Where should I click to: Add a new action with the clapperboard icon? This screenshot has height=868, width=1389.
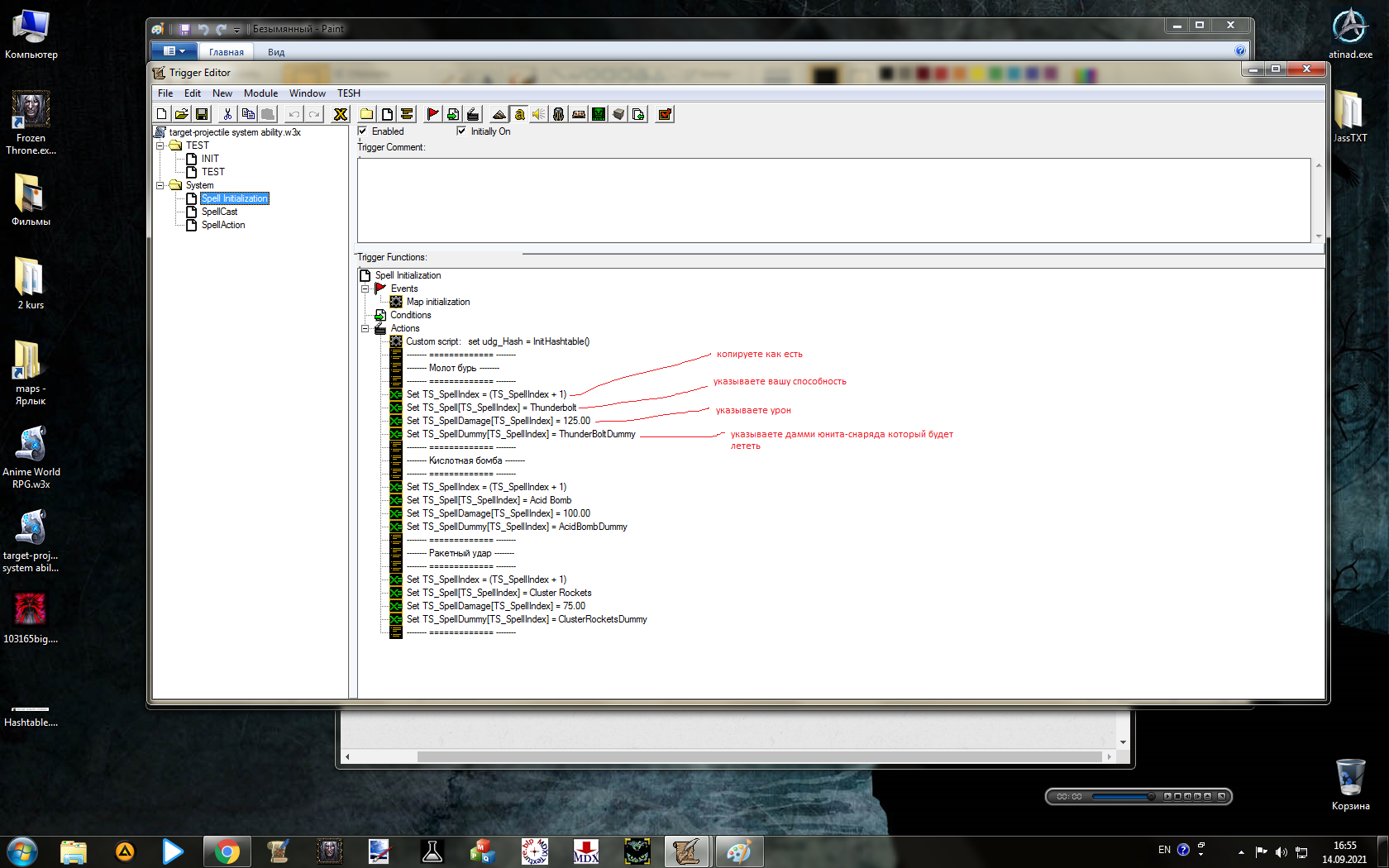472,114
